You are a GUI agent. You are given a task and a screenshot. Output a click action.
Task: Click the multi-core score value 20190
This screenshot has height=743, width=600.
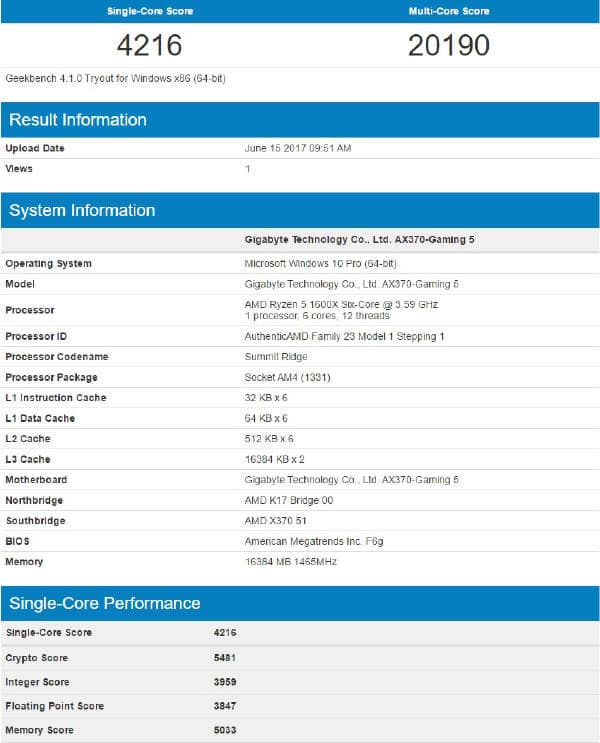[448, 45]
